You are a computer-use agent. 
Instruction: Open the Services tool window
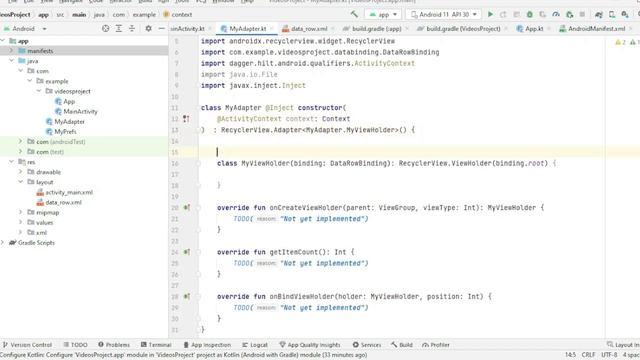coord(367,345)
